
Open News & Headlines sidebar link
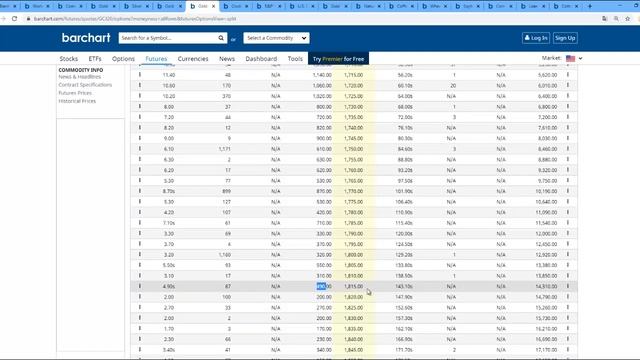coord(80,77)
